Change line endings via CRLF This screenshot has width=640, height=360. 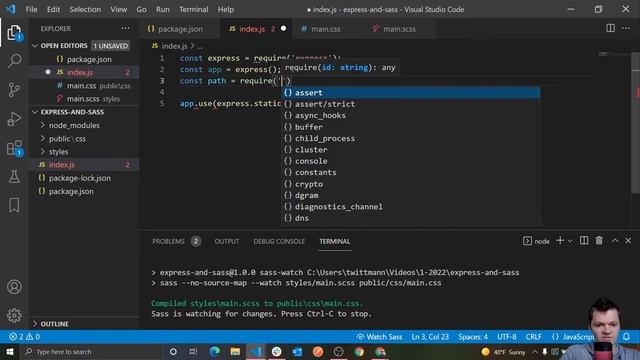click(x=533, y=337)
